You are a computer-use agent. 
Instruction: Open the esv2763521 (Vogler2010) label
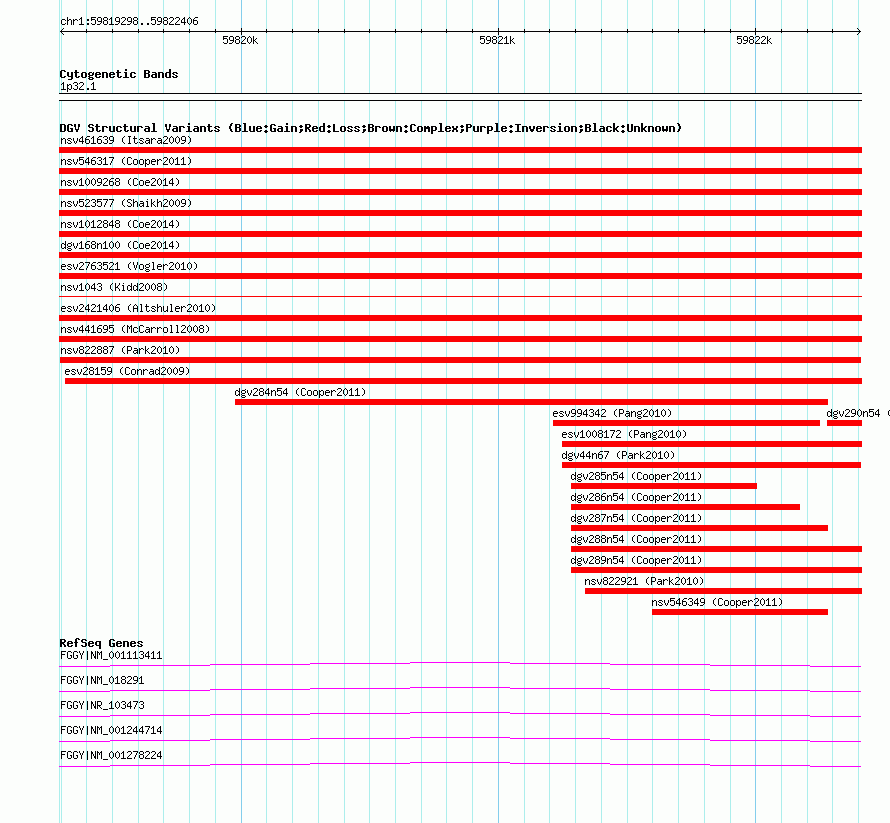click(129, 266)
